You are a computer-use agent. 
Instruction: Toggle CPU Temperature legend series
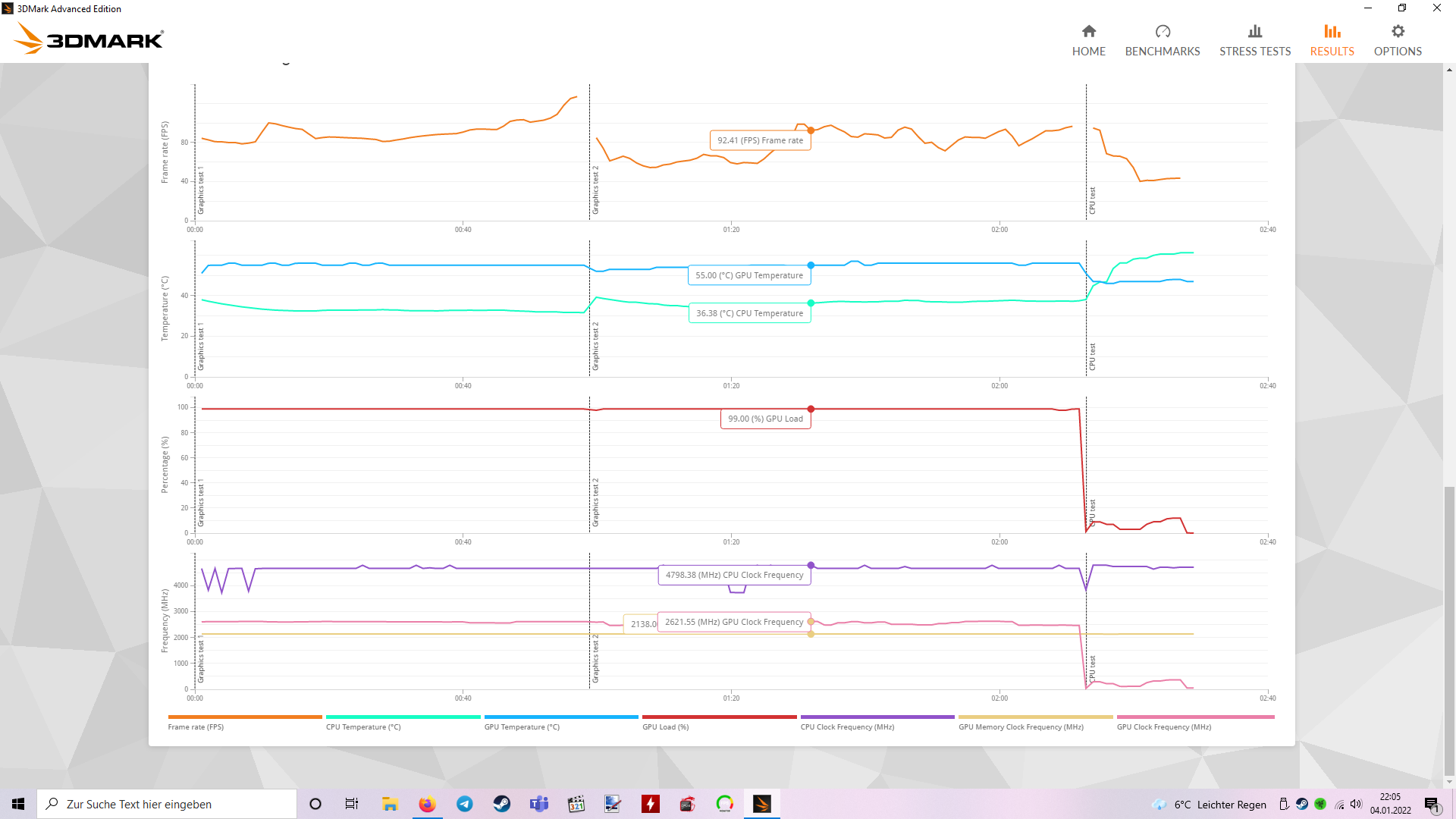coord(363,726)
